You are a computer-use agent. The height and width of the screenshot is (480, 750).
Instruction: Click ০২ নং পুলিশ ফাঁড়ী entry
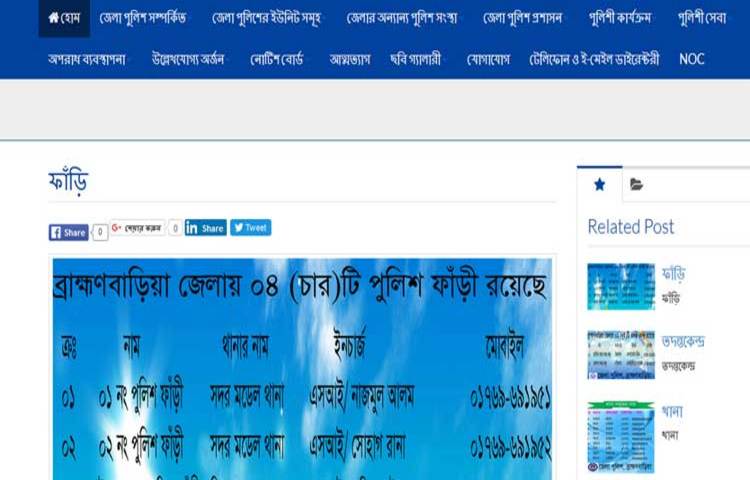[x=141, y=446]
